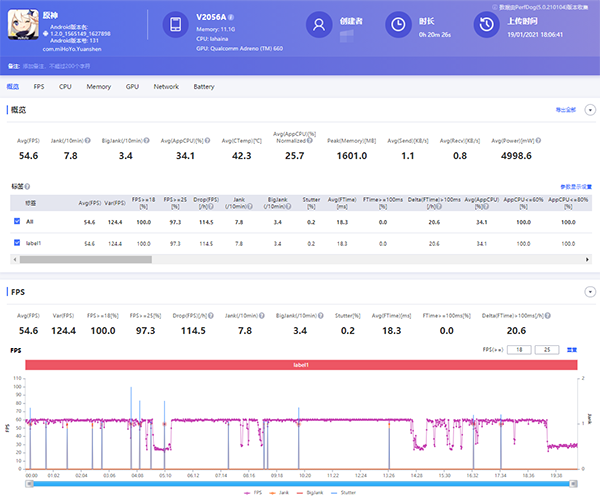This screenshot has width=600, height=497.
Task: Click the FPS threshold input showing 18
Action: 520,350
